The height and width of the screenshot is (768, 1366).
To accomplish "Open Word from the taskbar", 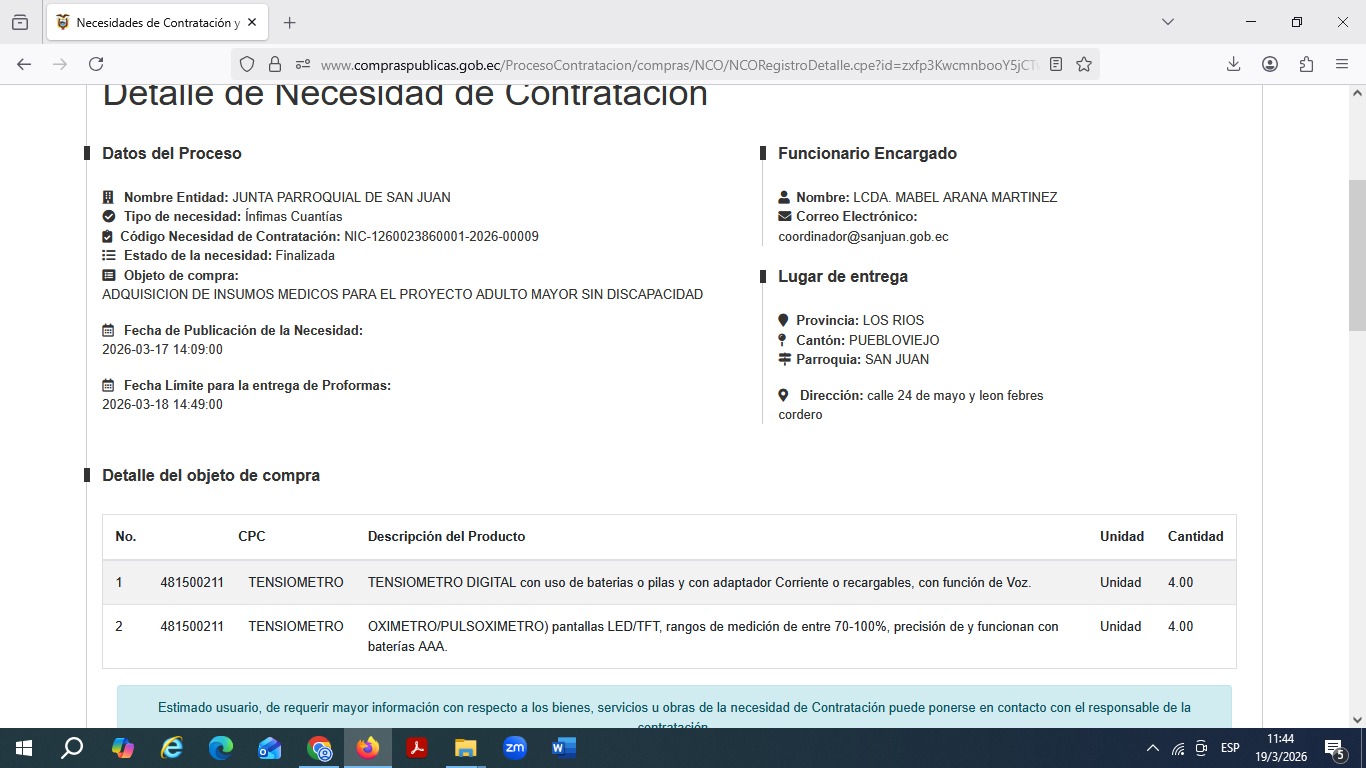I will pyautogui.click(x=563, y=748).
